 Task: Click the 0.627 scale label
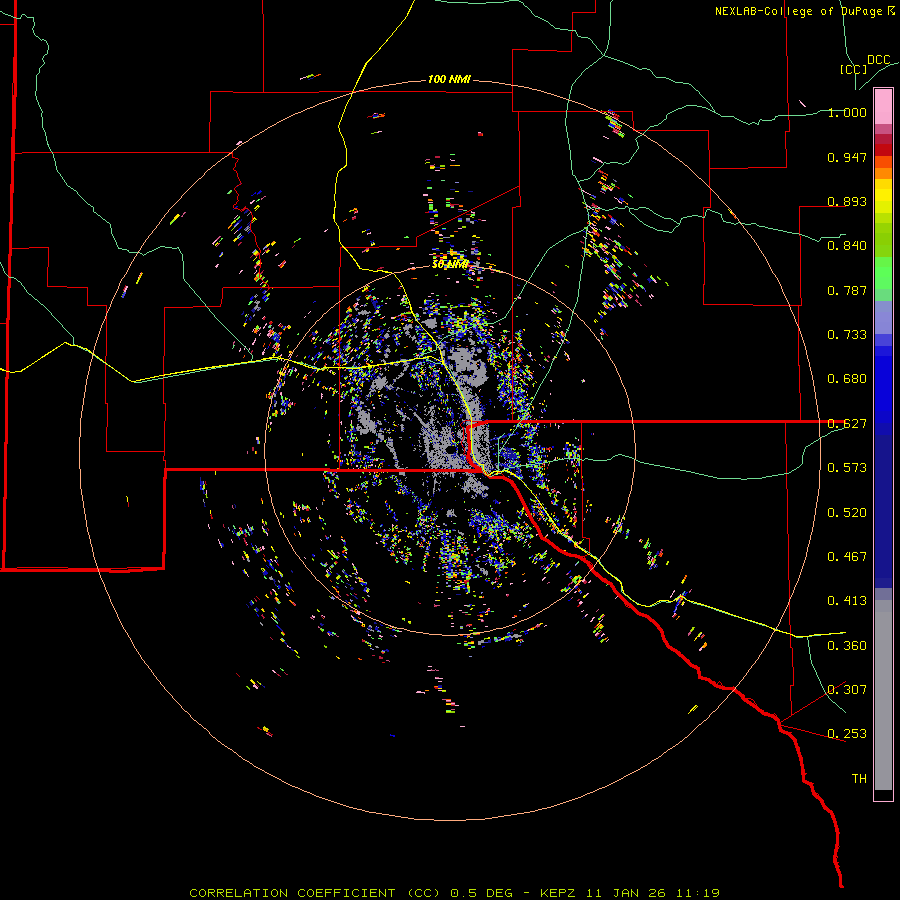coord(847,424)
